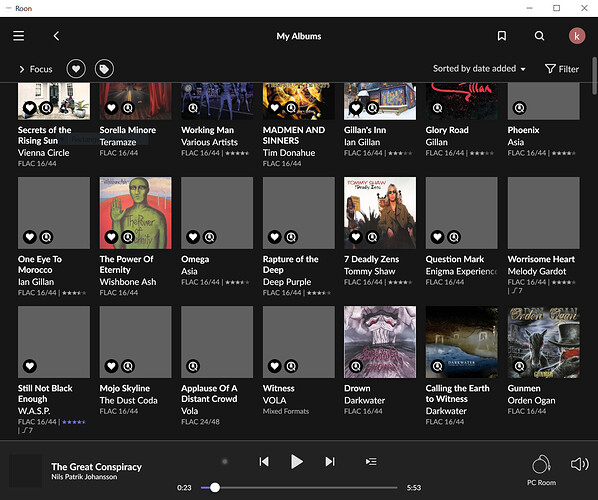Click the badge icon on the Phoenix album

point(519,108)
